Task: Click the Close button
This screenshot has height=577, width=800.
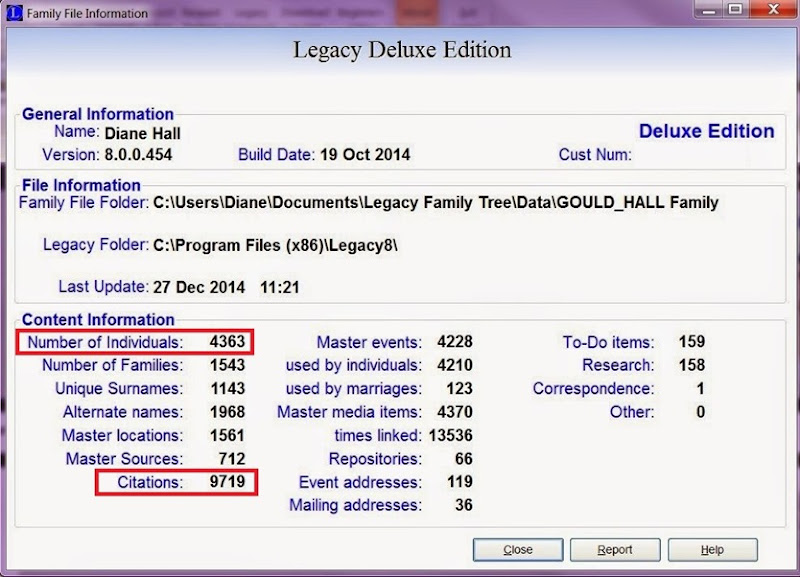Action: point(518,549)
